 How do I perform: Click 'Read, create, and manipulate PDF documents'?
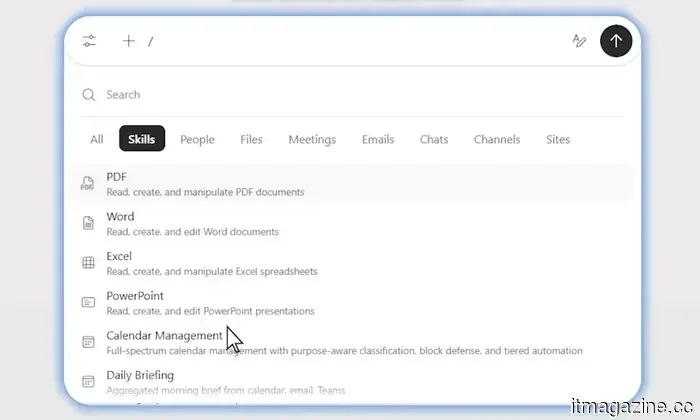click(x=205, y=192)
